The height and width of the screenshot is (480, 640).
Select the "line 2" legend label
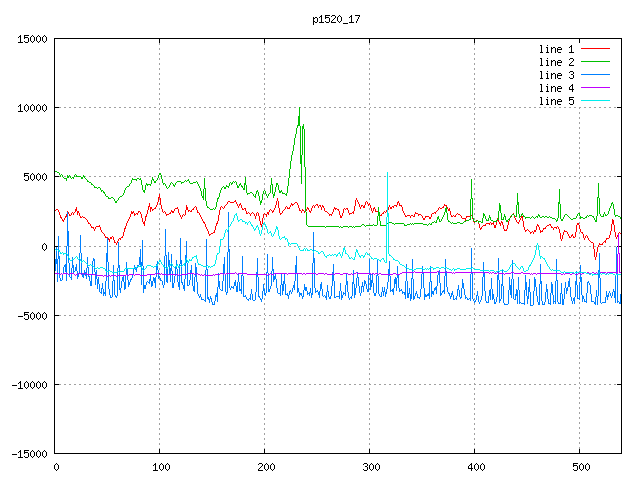coord(558,62)
